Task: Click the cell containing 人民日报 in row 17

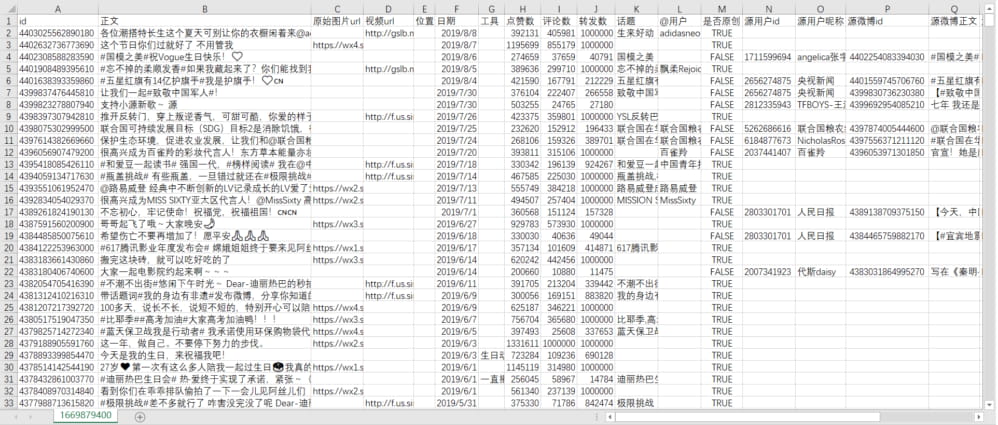Action: (820, 212)
